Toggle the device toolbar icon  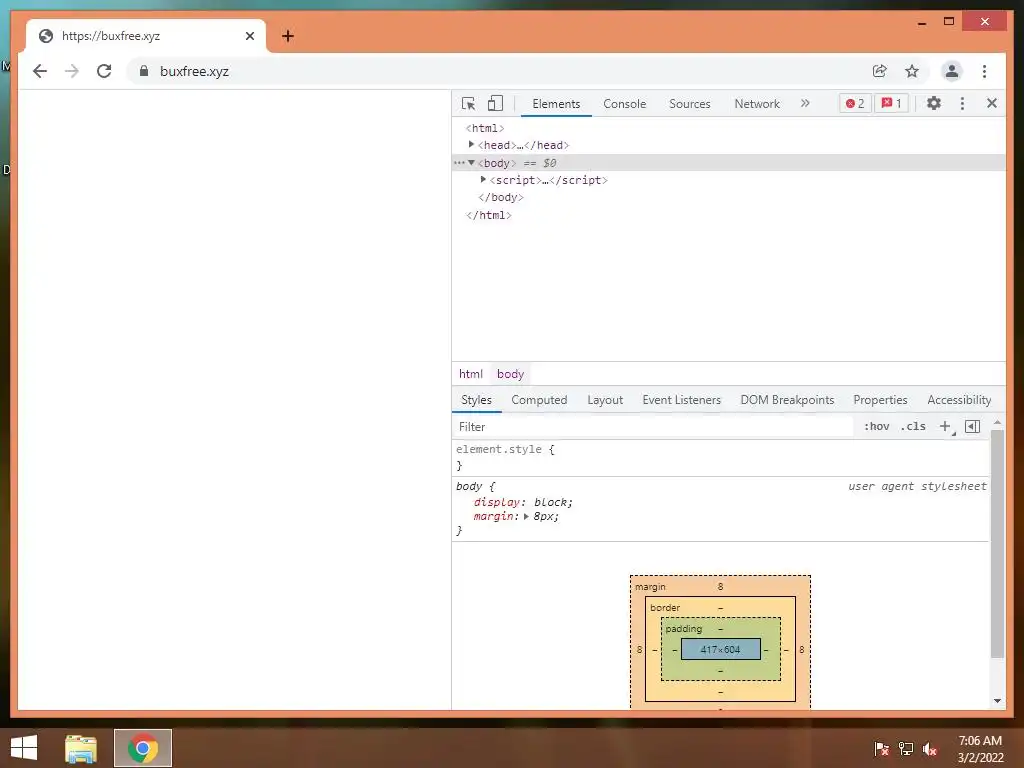click(496, 103)
